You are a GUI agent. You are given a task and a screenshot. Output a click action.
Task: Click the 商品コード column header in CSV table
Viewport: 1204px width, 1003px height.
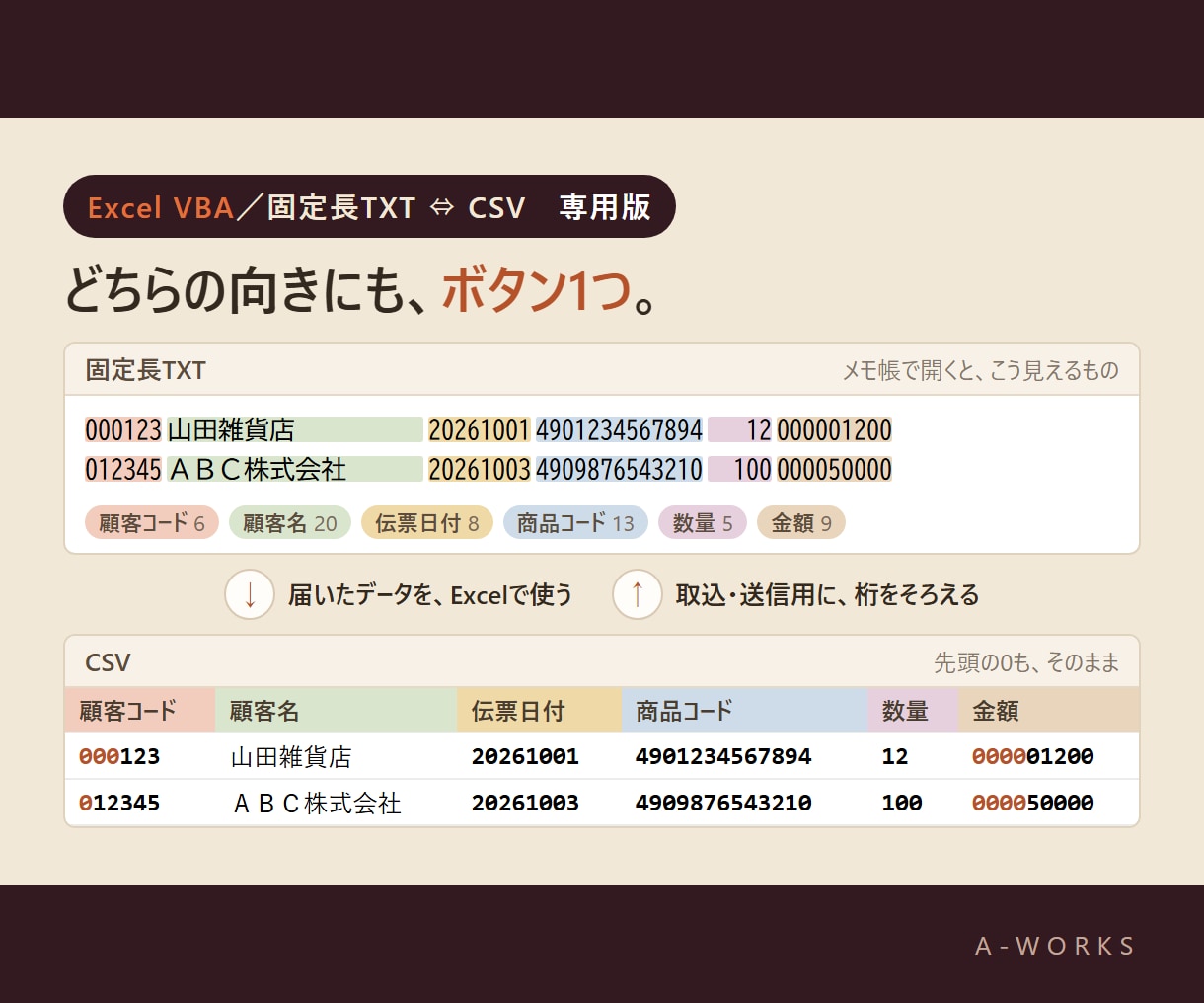coord(745,710)
